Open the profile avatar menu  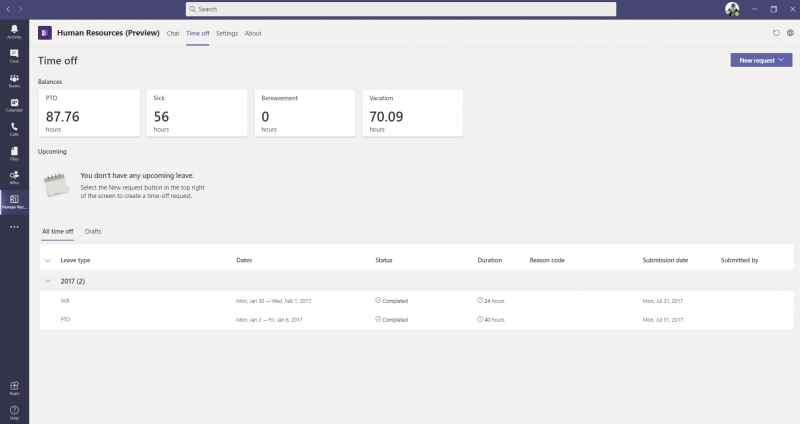click(732, 9)
